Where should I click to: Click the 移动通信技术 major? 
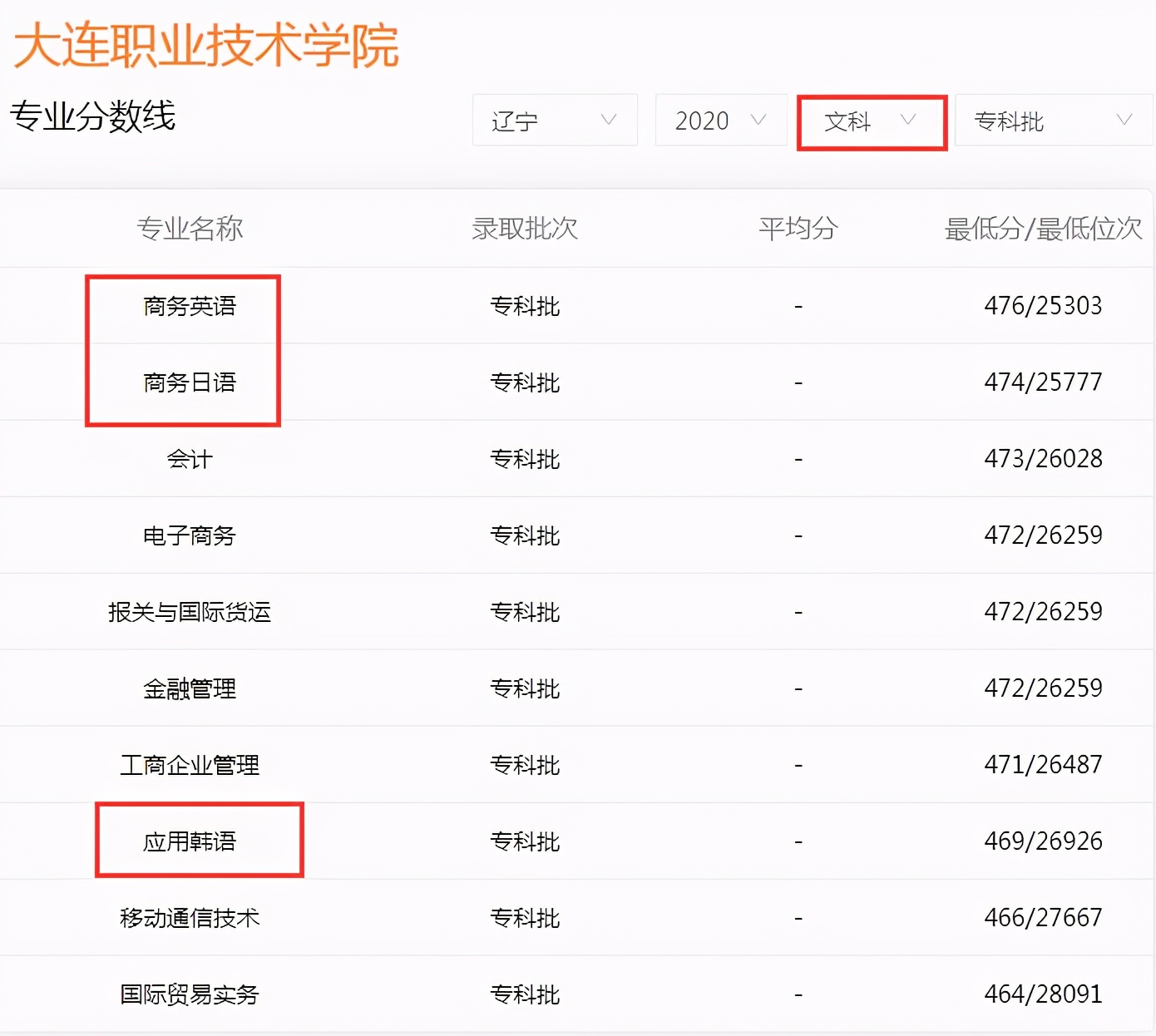(190, 917)
